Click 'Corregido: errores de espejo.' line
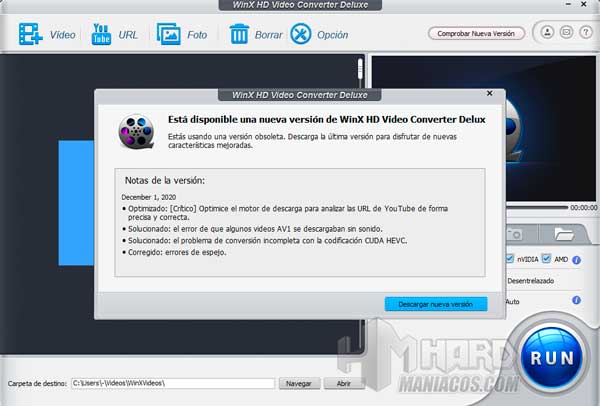600x406 pixels. 177,252
